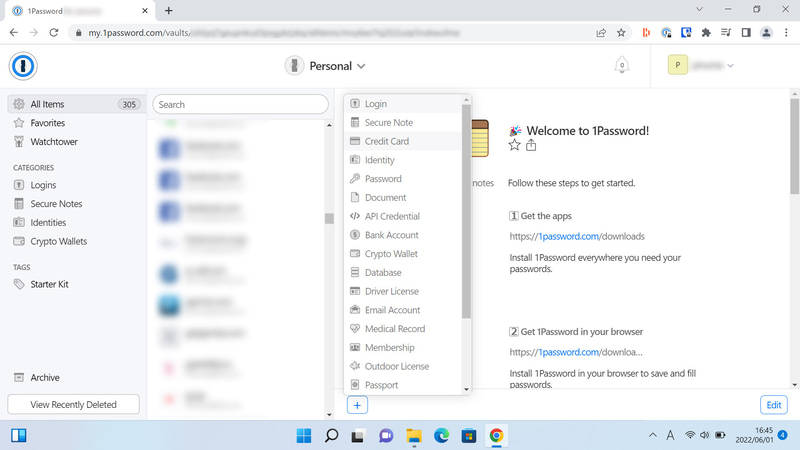
Task: Show hidden system tray icons
Action: (653, 435)
